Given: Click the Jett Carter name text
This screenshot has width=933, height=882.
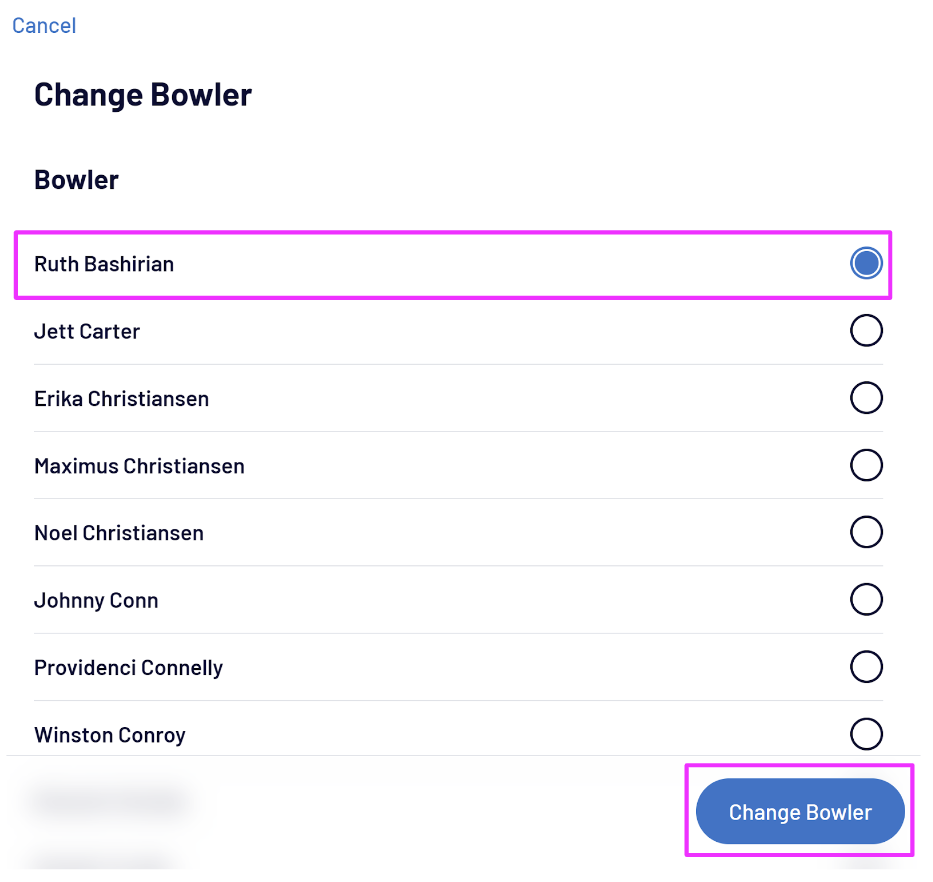Looking at the screenshot, I should (x=87, y=331).
